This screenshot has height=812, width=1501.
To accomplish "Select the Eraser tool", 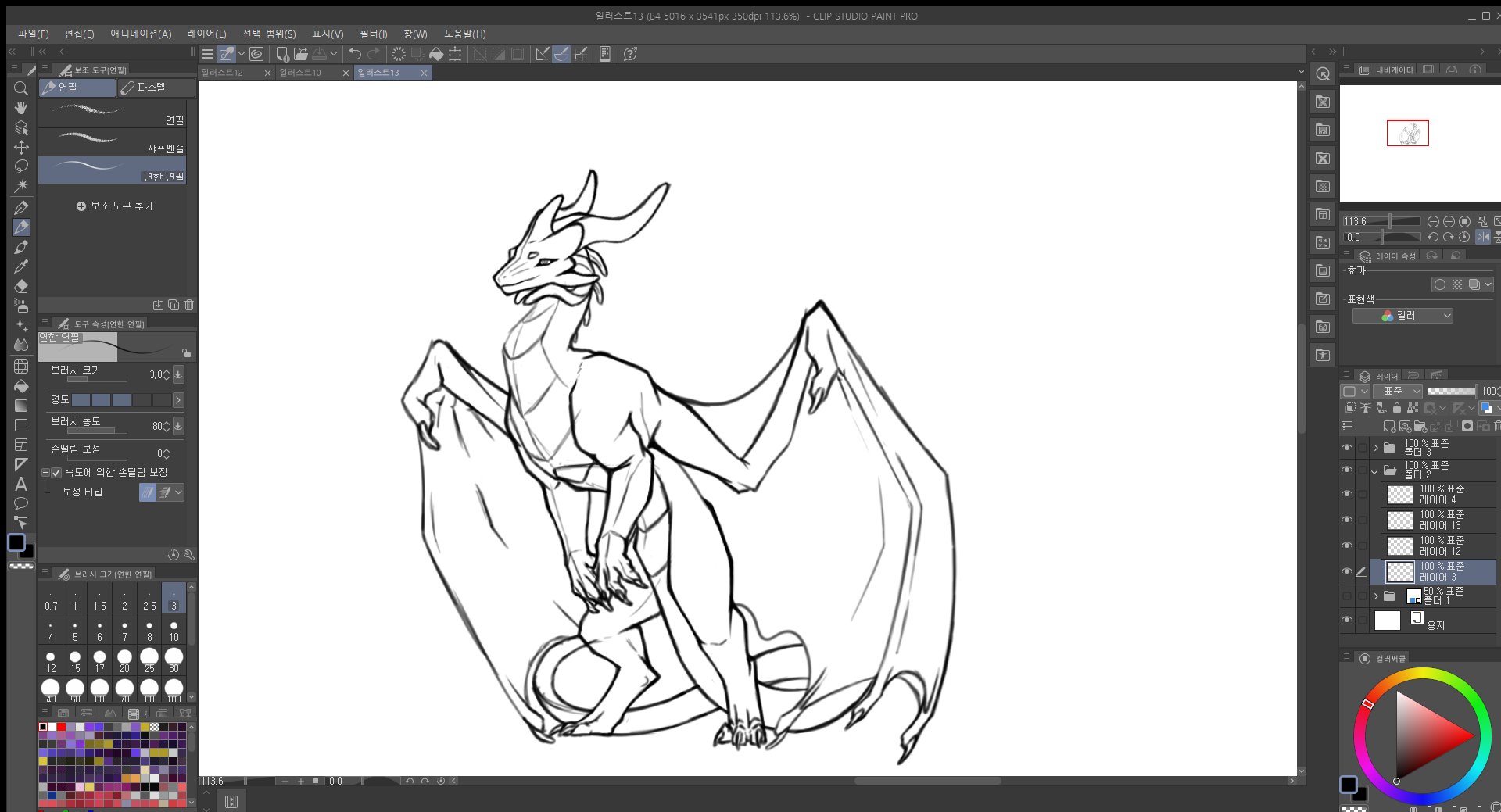I will pos(21,286).
